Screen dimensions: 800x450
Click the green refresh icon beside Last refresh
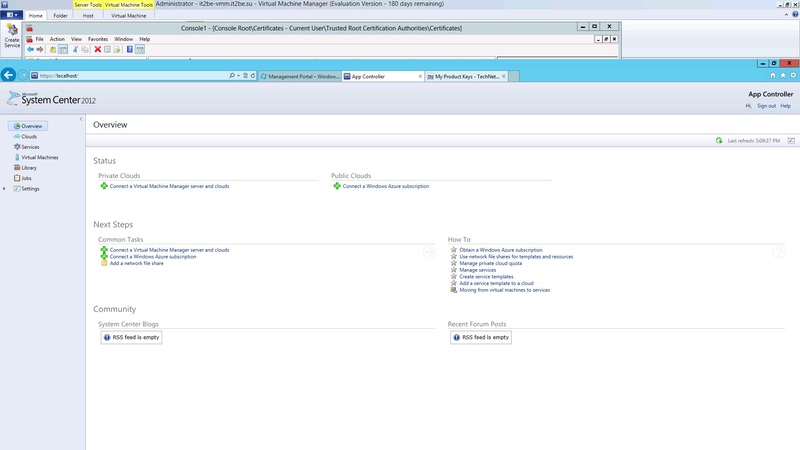(x=719, y=140)
